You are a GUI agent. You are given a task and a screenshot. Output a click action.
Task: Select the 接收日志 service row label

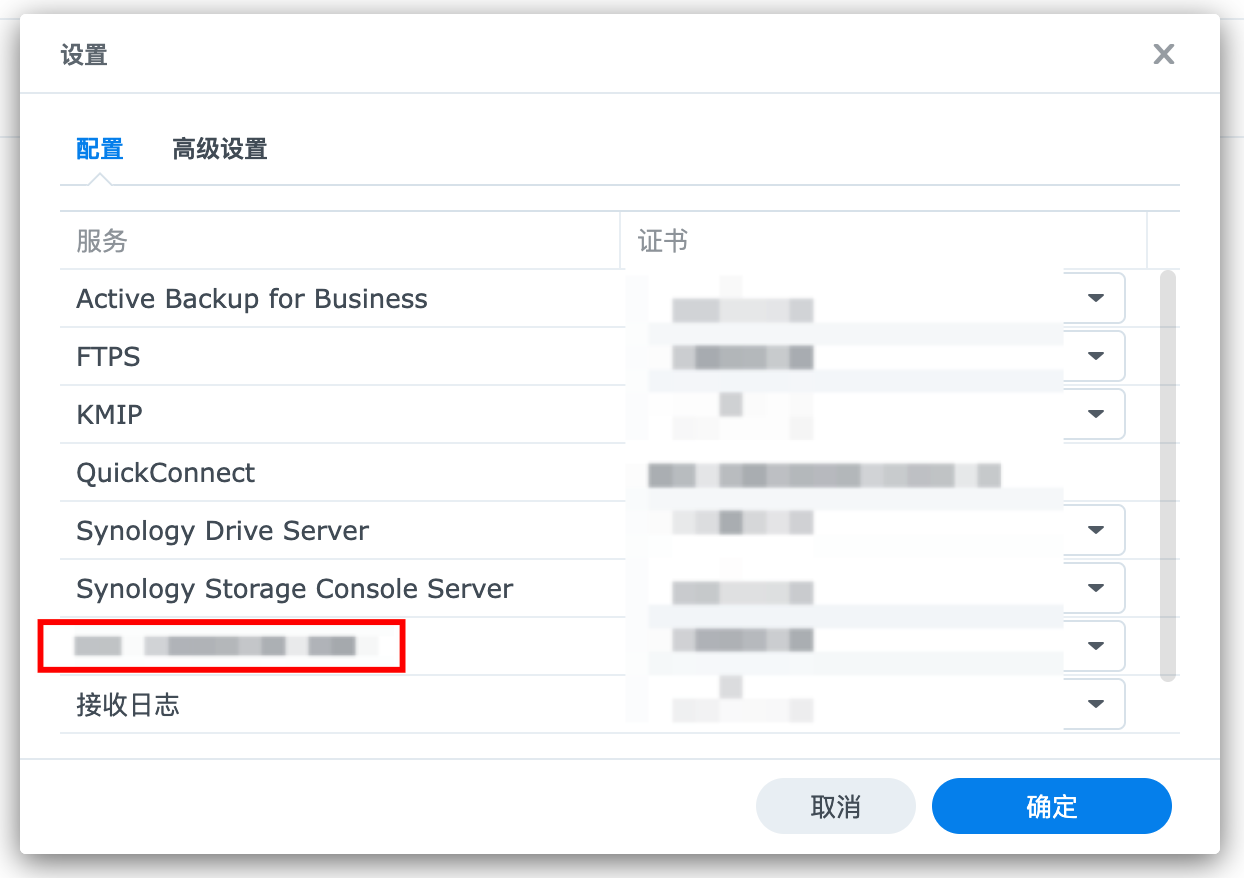128,704
